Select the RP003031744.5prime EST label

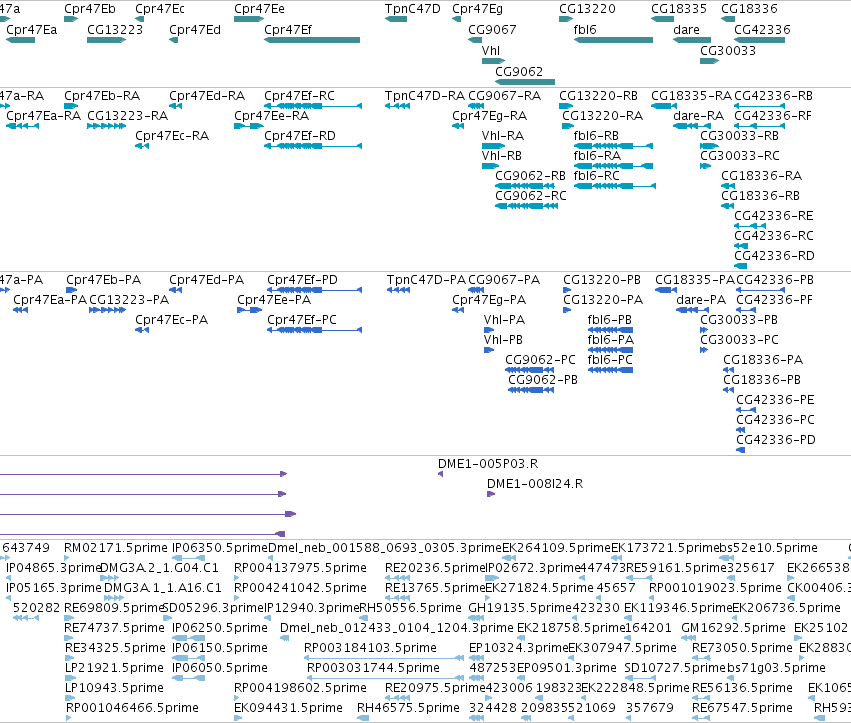pos(373,668)
